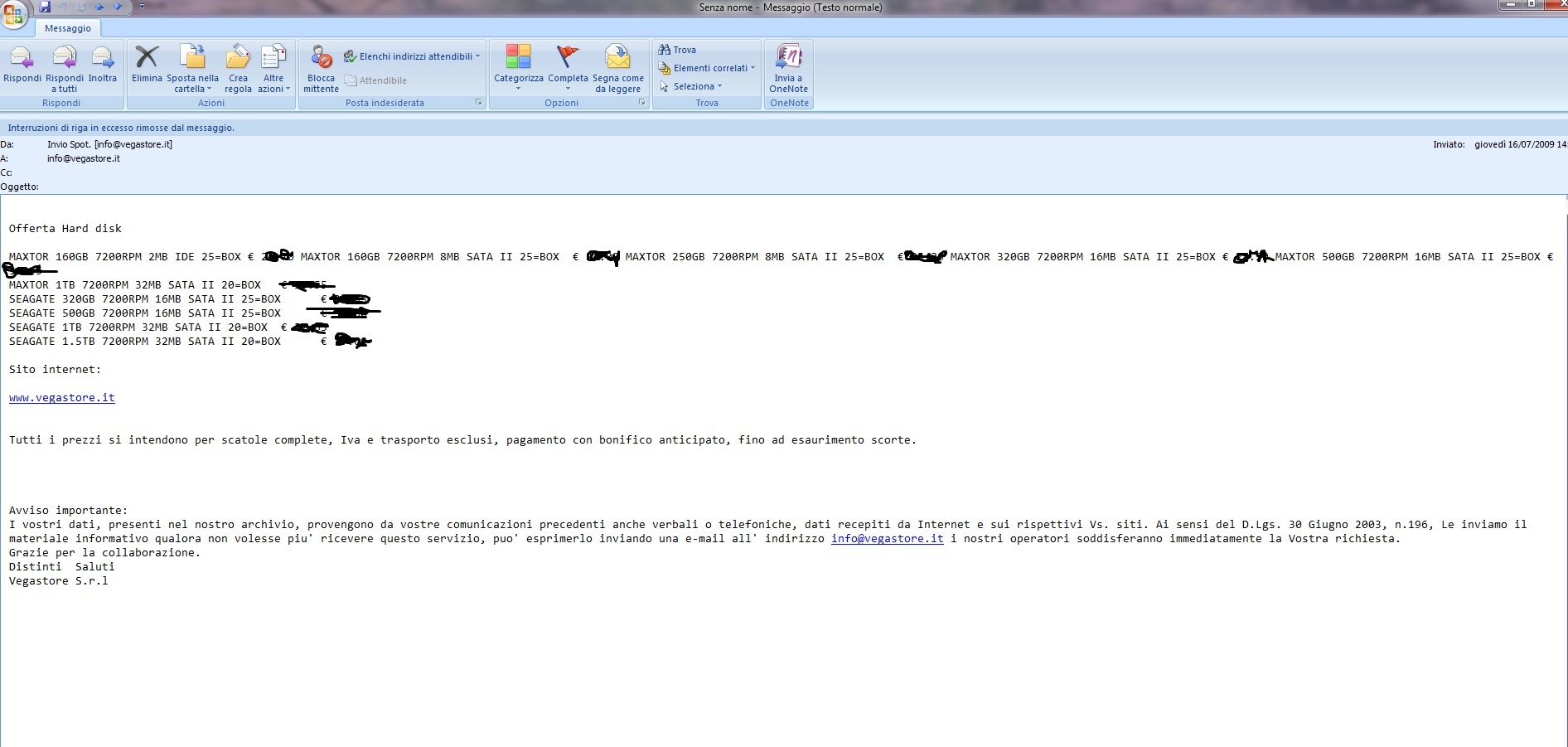Click line 'SEAGATE 320GB 7200RPM 16MB SATA II'
Viewport: 1568px width, 747px height.
145,299
